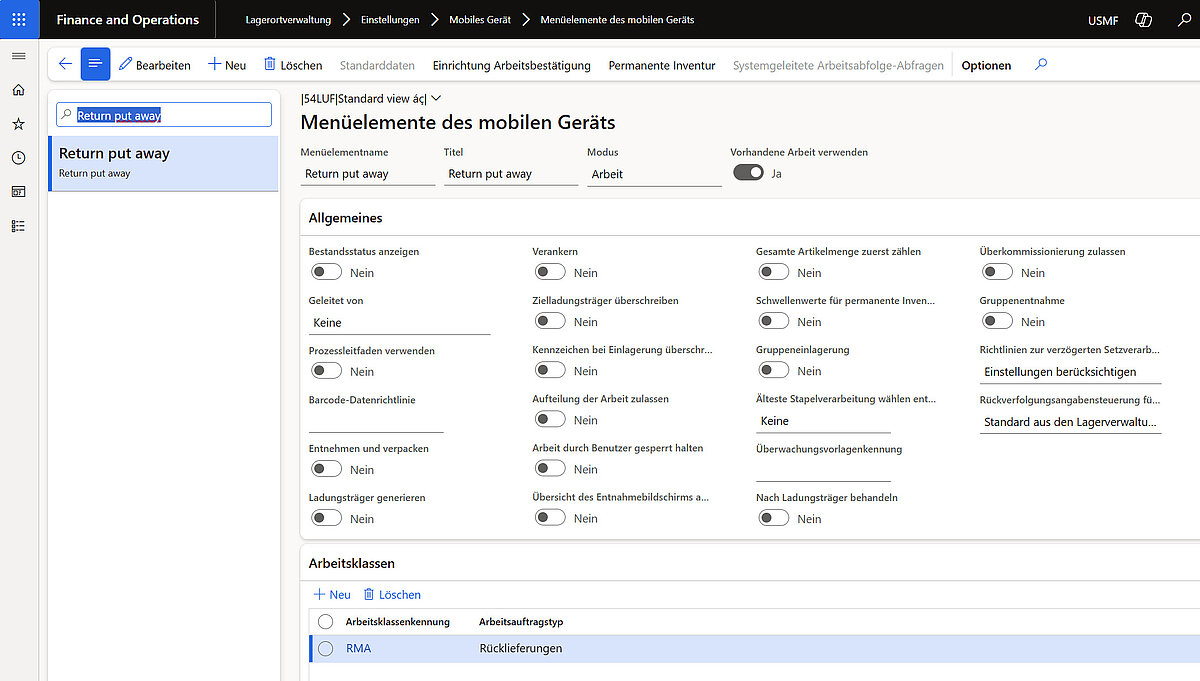Image resolution: width=1200 pixels, height=681 pixels.
Task: Open search with the magnifier icon
Action: tap(1184, 19)
